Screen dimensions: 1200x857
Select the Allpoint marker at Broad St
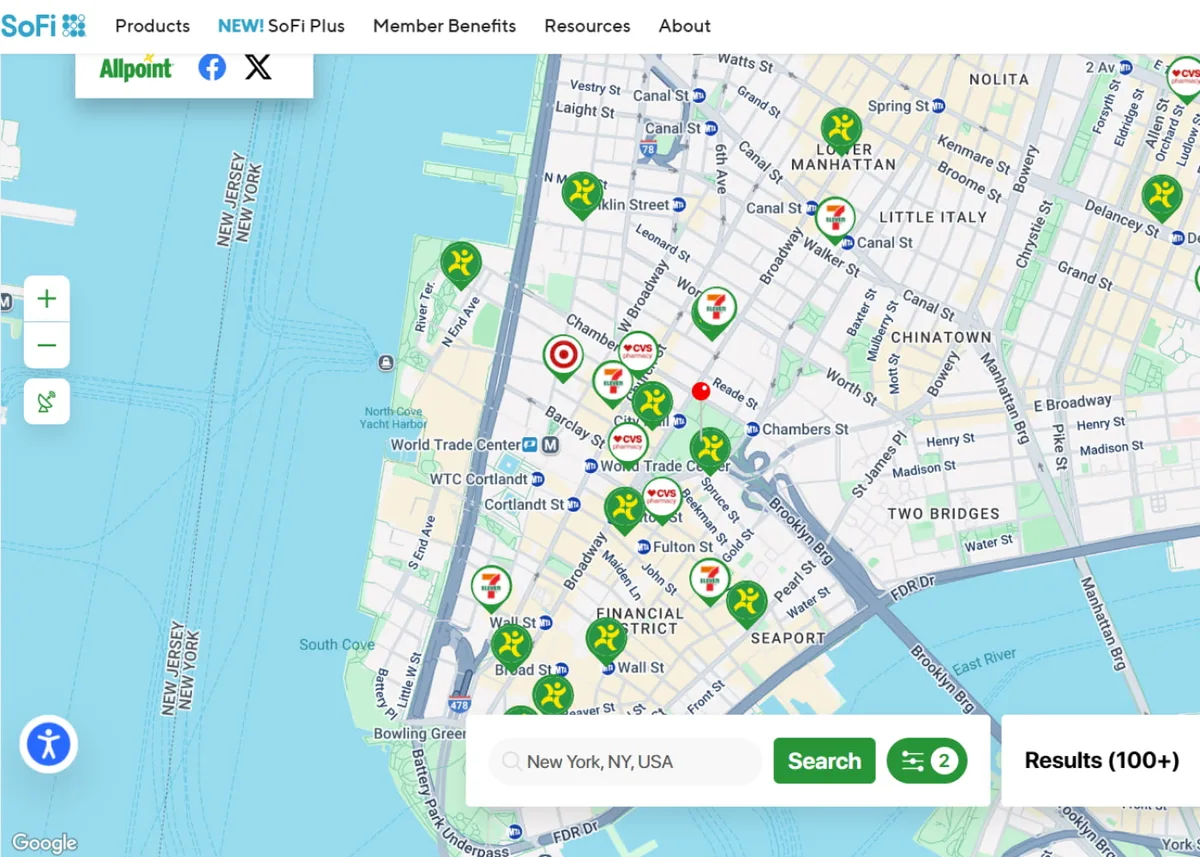(512, 648)
